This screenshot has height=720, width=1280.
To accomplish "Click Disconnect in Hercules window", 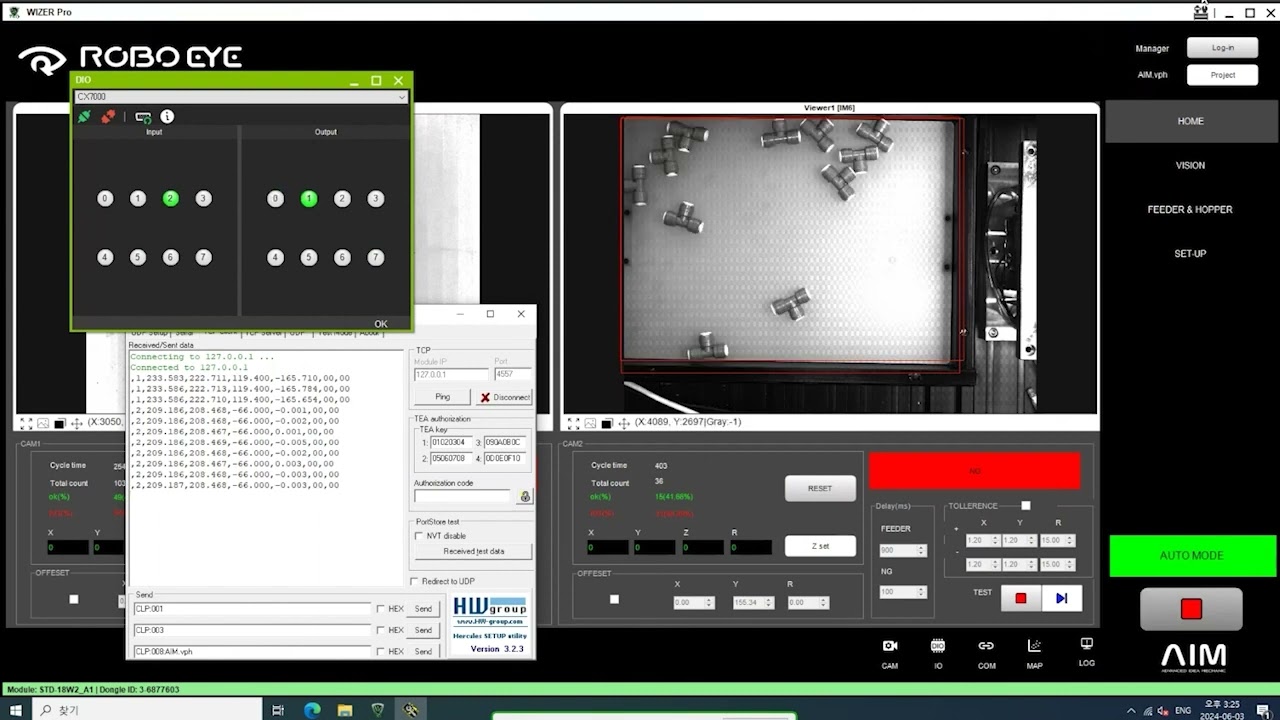I will [x=504, y=397].
